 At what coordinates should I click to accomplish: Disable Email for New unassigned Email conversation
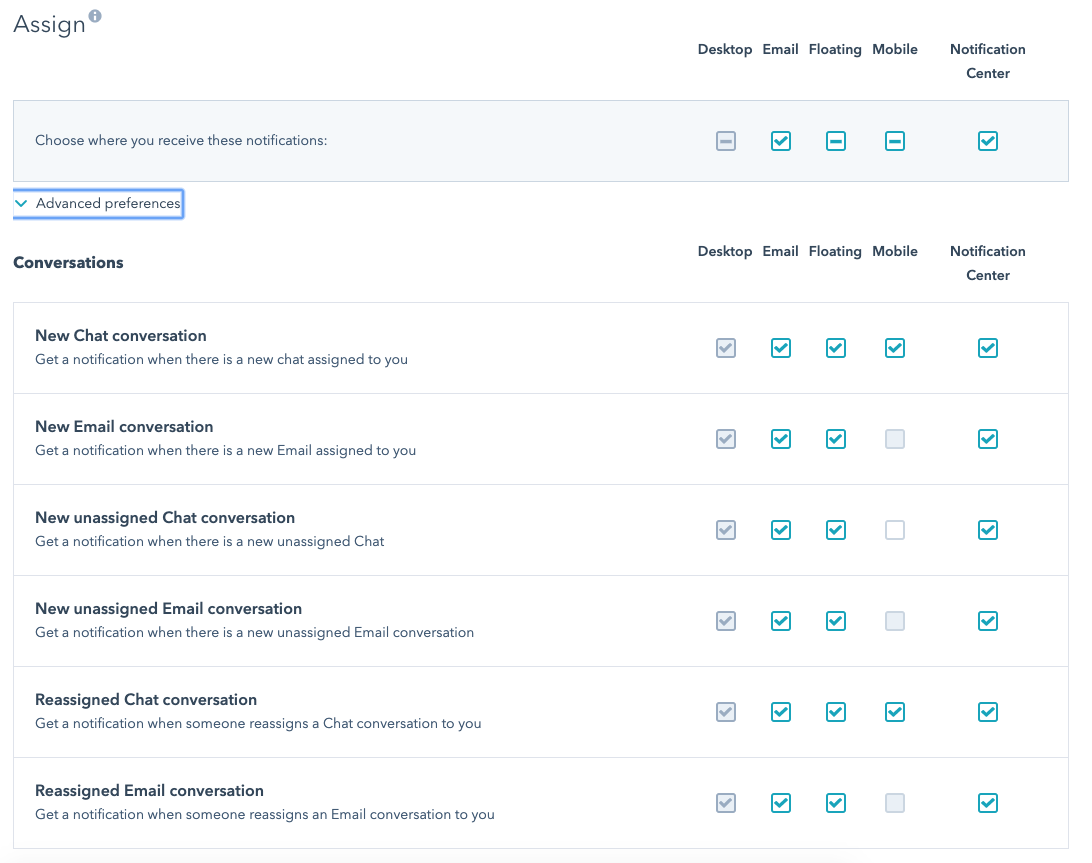781,621
